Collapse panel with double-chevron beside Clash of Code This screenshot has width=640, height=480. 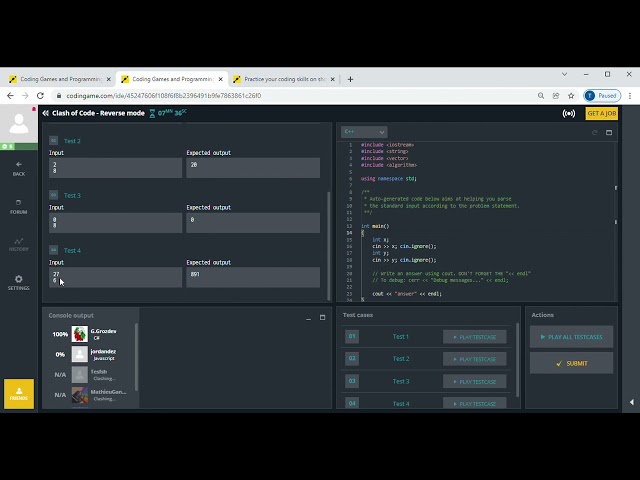click(45, 113)
